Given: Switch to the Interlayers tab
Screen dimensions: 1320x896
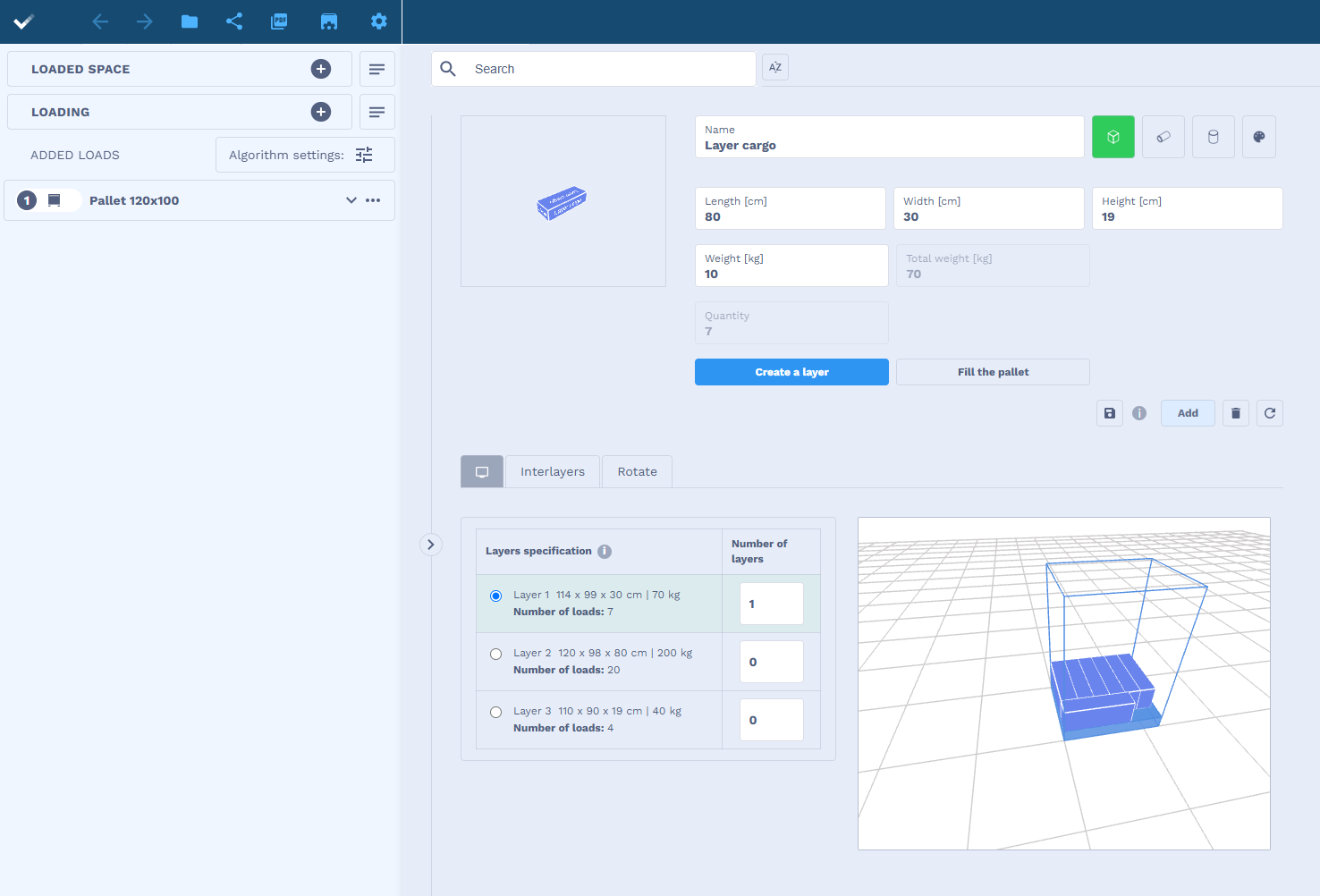Looking at the screenshot, I should point(553,471).
